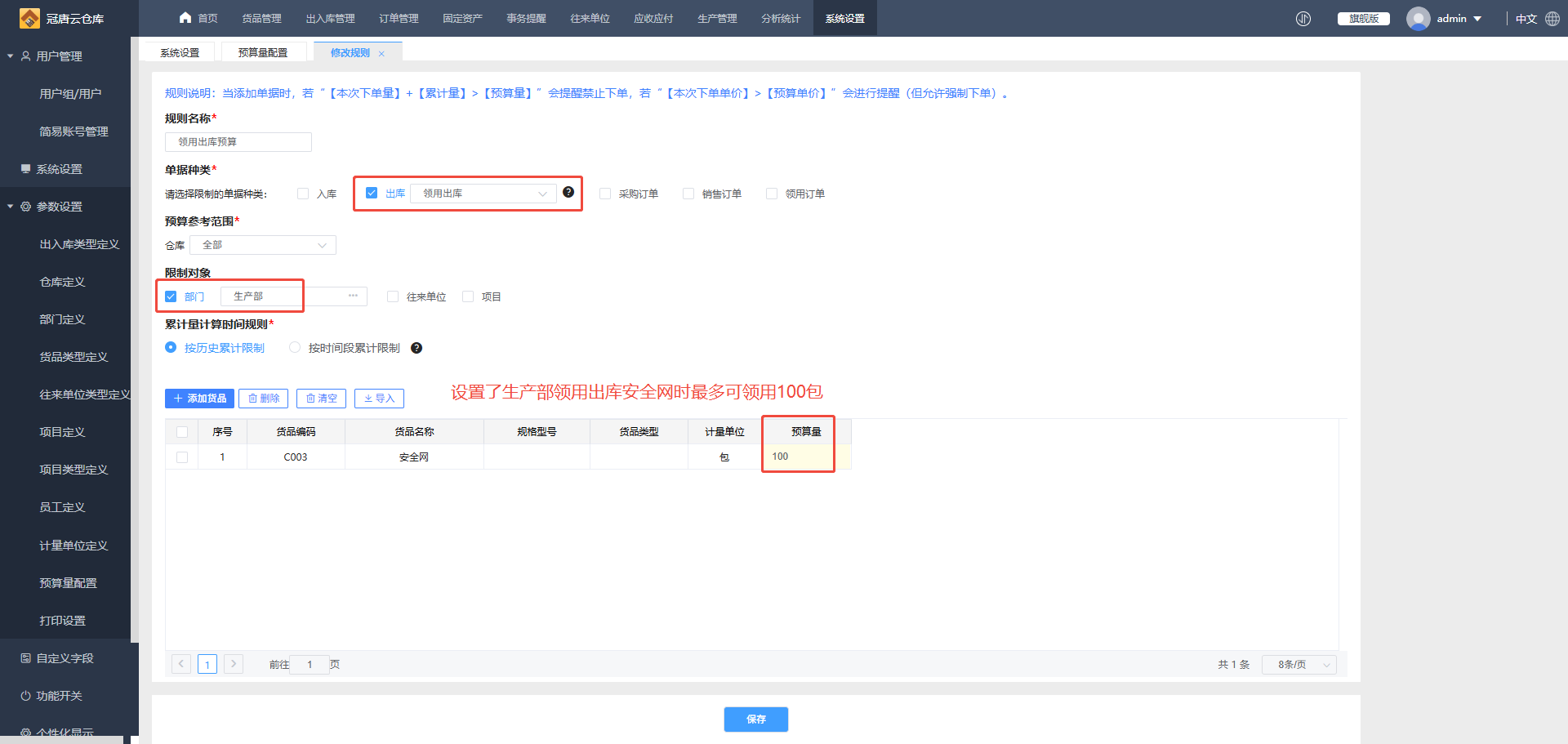Click the 导入 button
This screenshot has height=744, width=1568.
click(379, 399)
